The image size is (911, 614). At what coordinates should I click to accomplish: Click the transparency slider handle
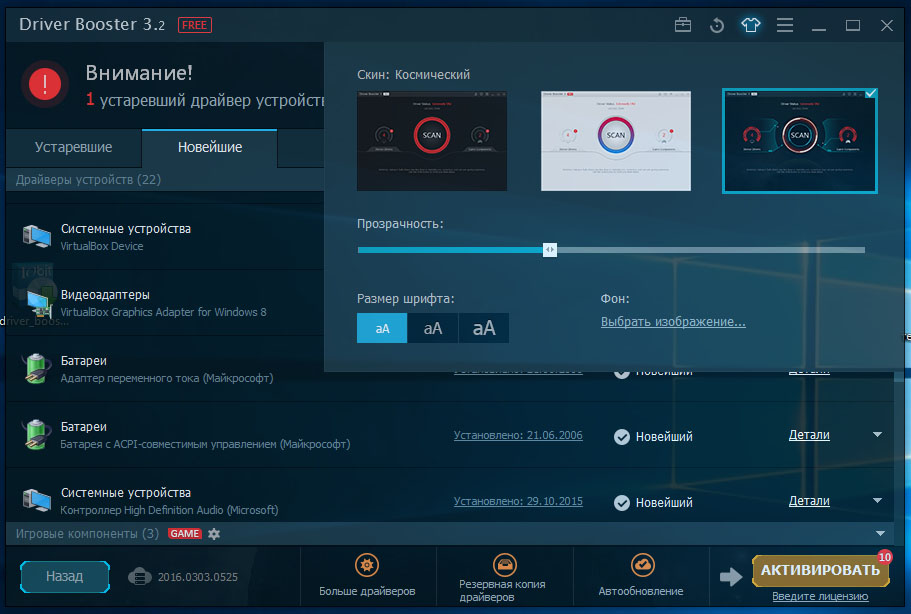click(x=550, y=250)
